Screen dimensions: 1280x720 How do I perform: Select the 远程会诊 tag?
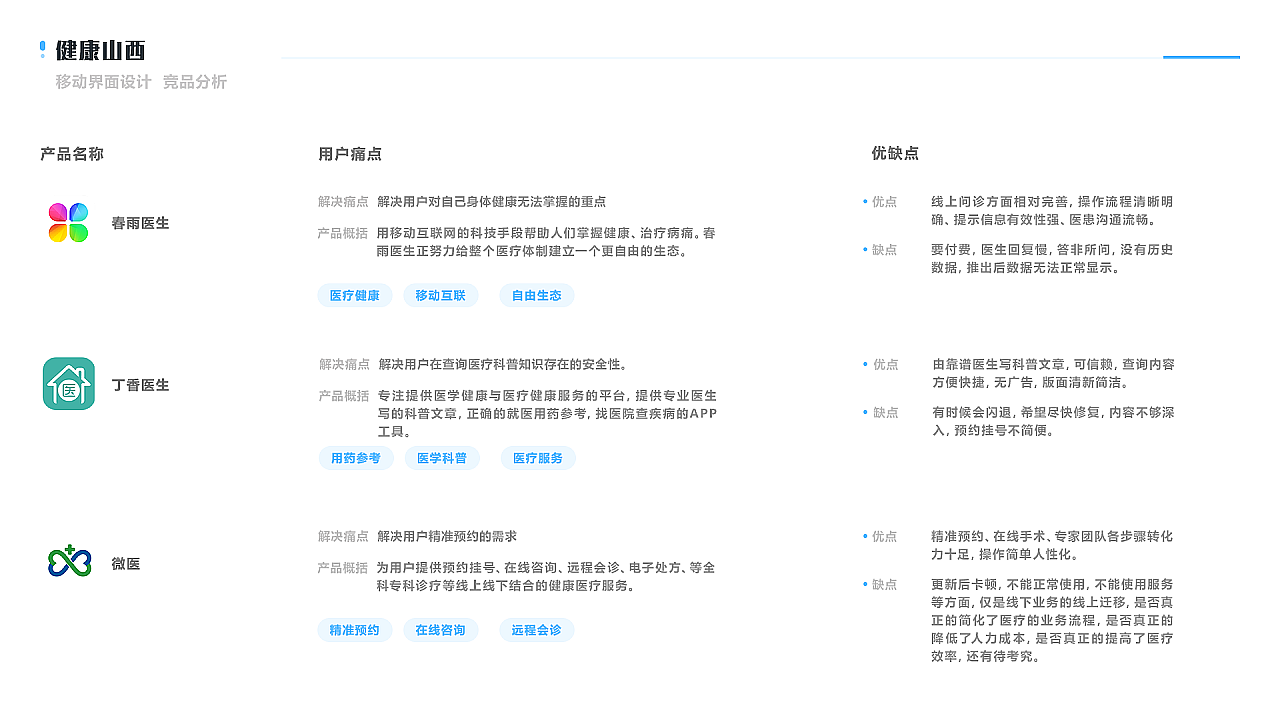[x=537, y=630]
